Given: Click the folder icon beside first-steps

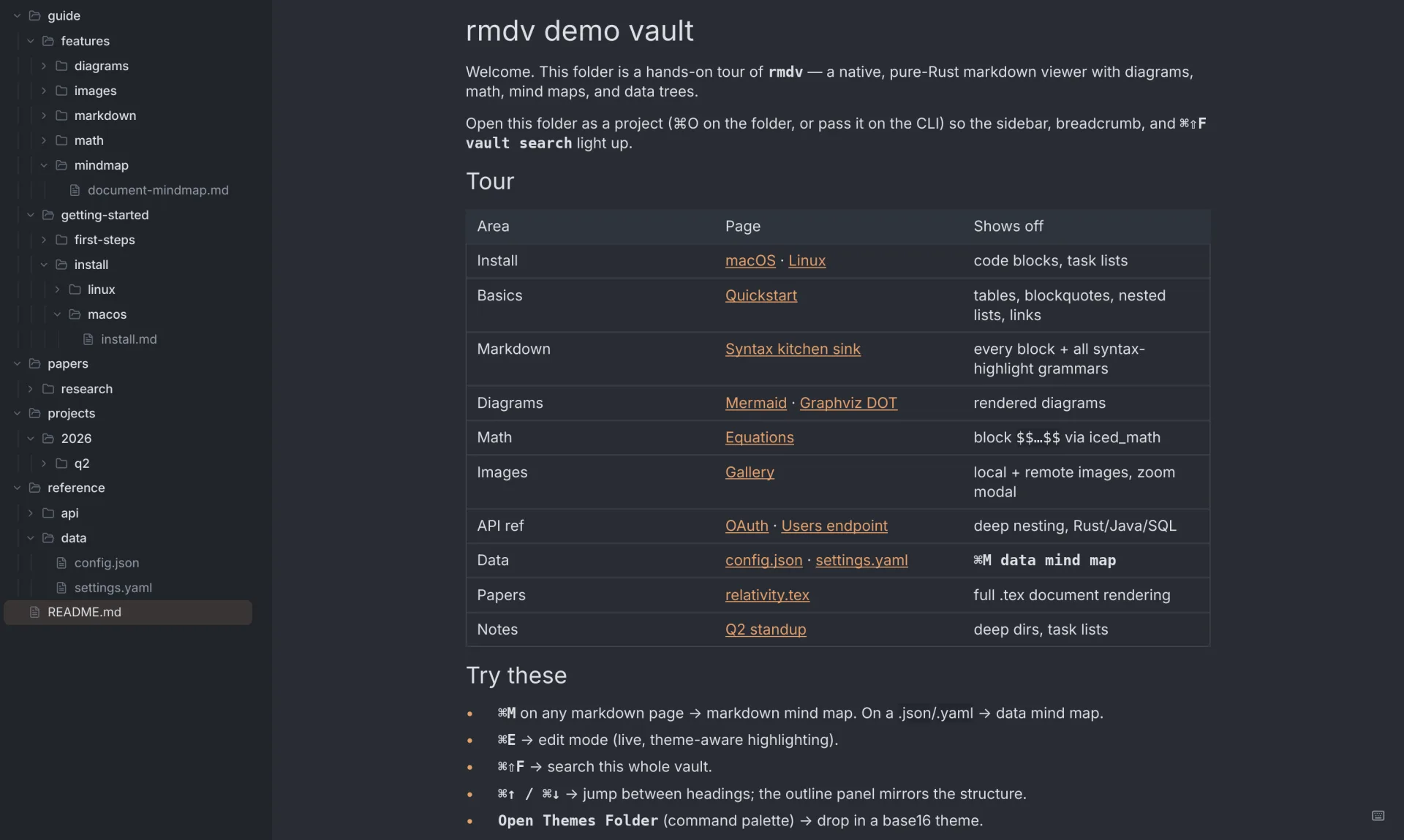Looking at the screenshot, I should click(61, 240).
